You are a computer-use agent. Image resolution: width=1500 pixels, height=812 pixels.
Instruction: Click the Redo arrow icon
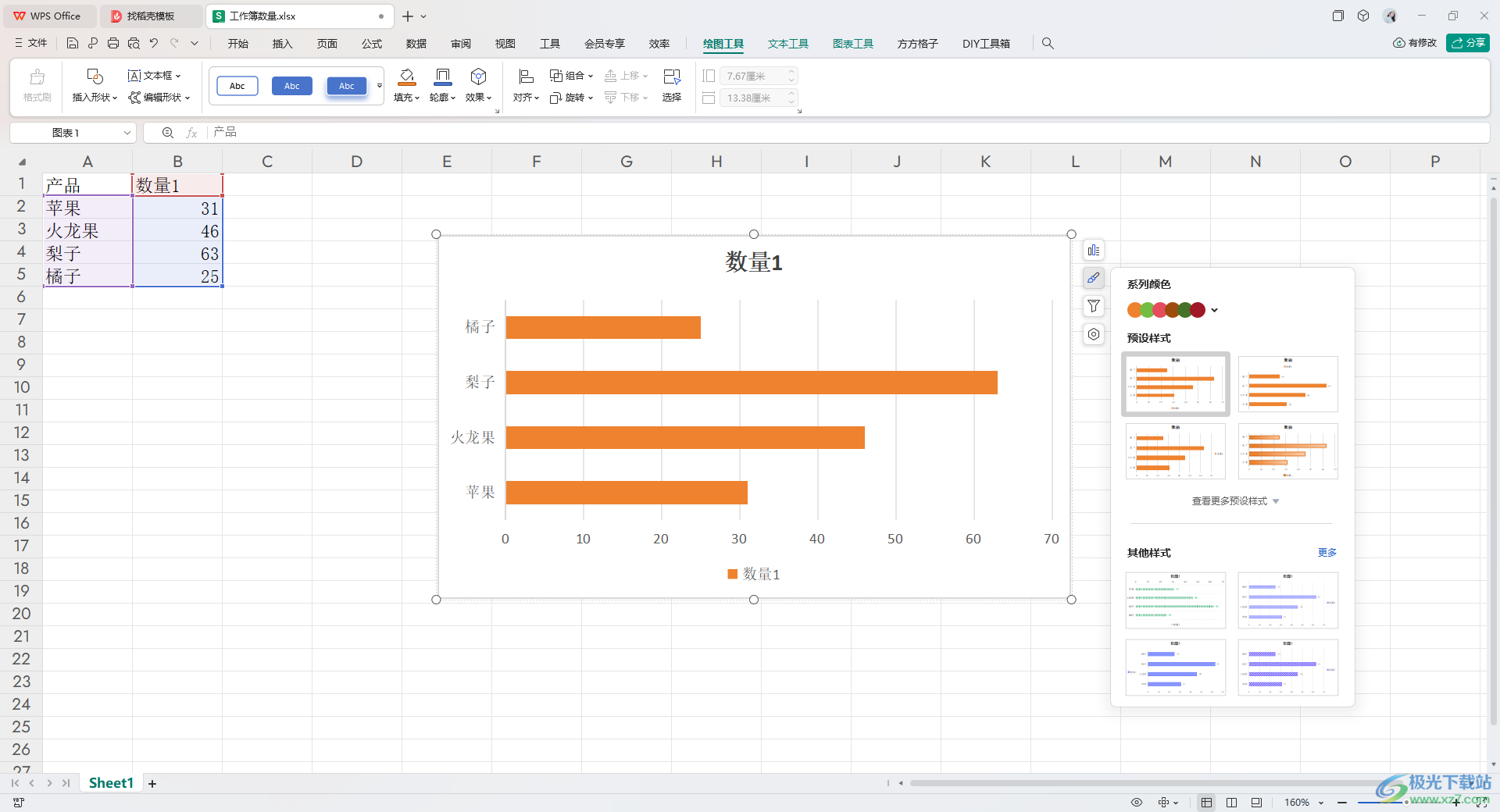click(x=174, y=44)
